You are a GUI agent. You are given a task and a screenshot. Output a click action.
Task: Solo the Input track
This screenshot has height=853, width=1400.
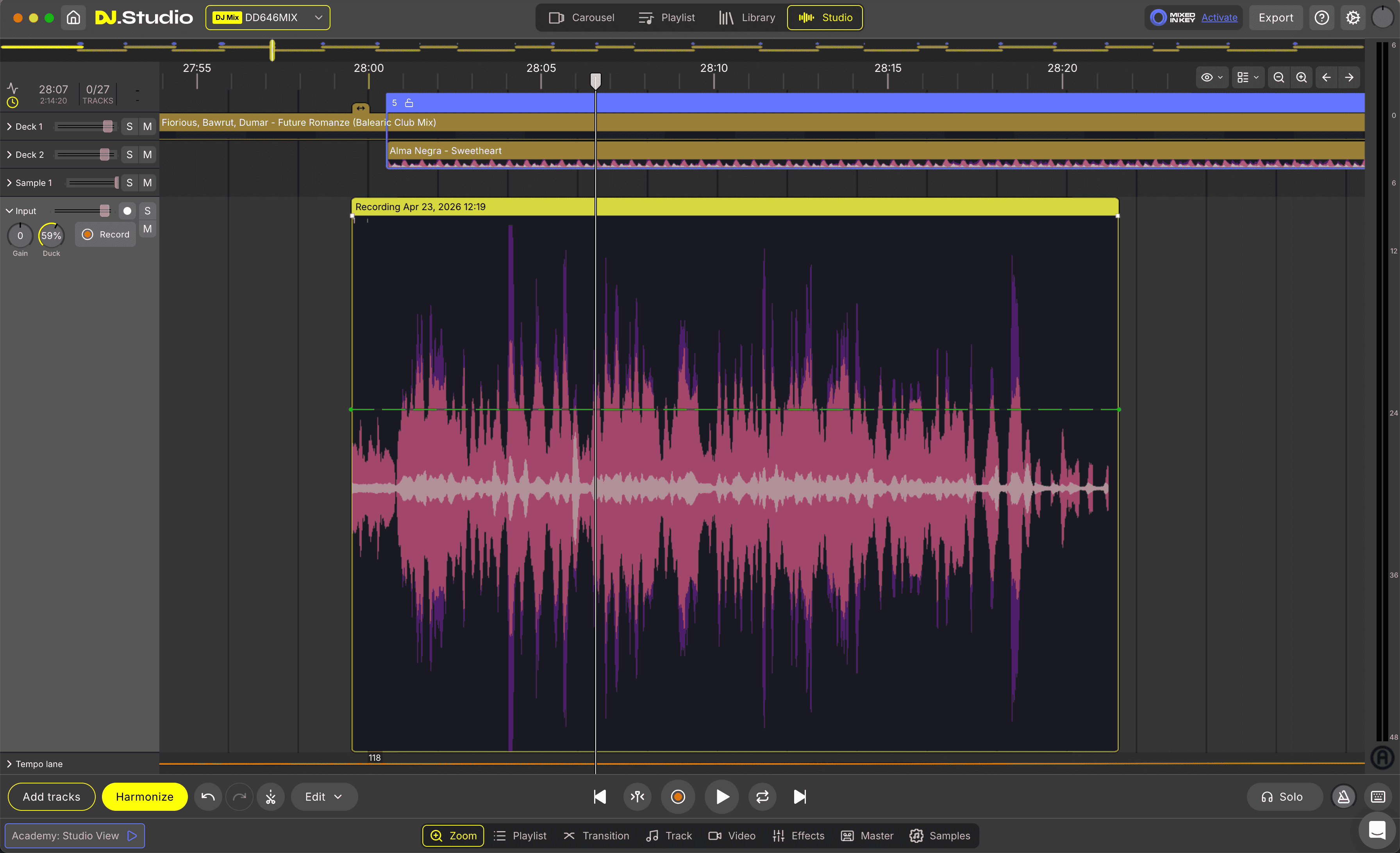click(148, 211)
